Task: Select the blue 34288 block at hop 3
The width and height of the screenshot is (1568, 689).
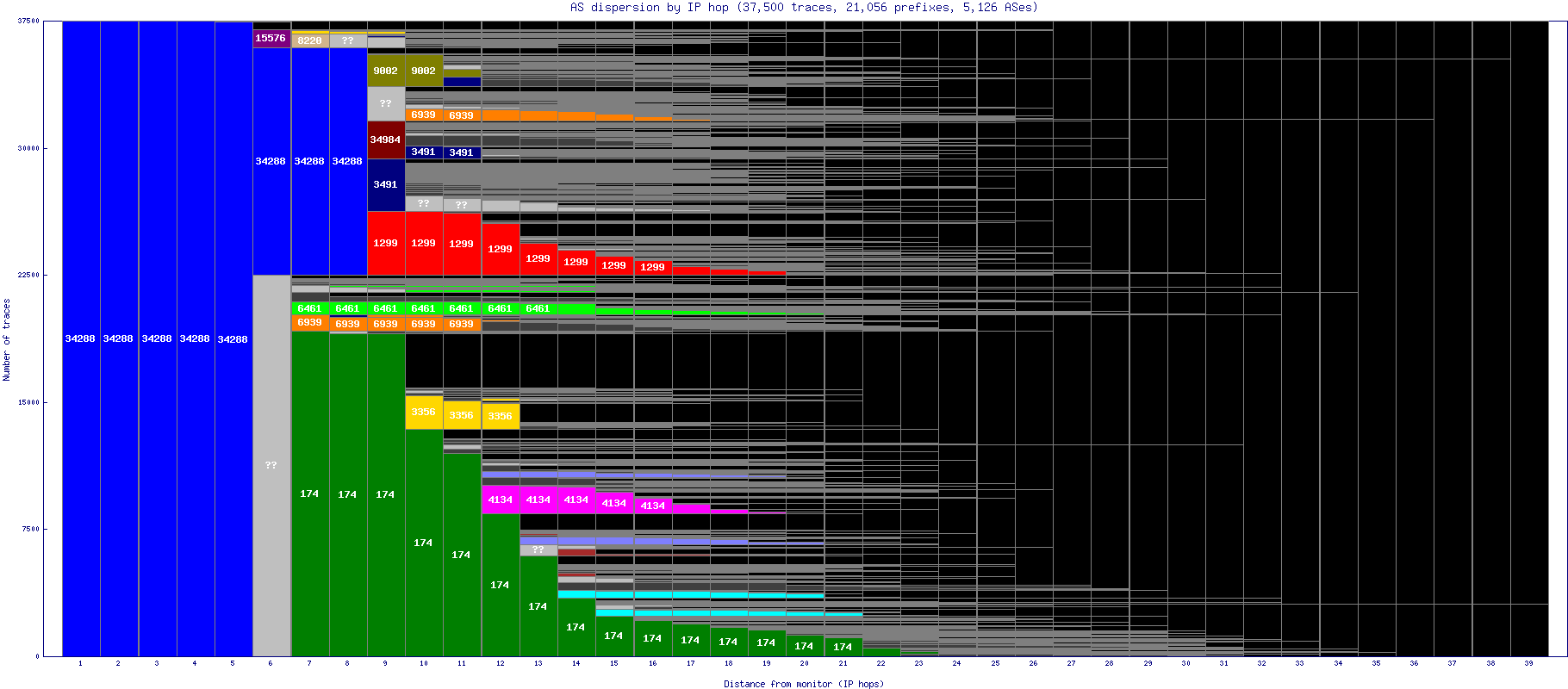Action: click(x=157, y=338)
